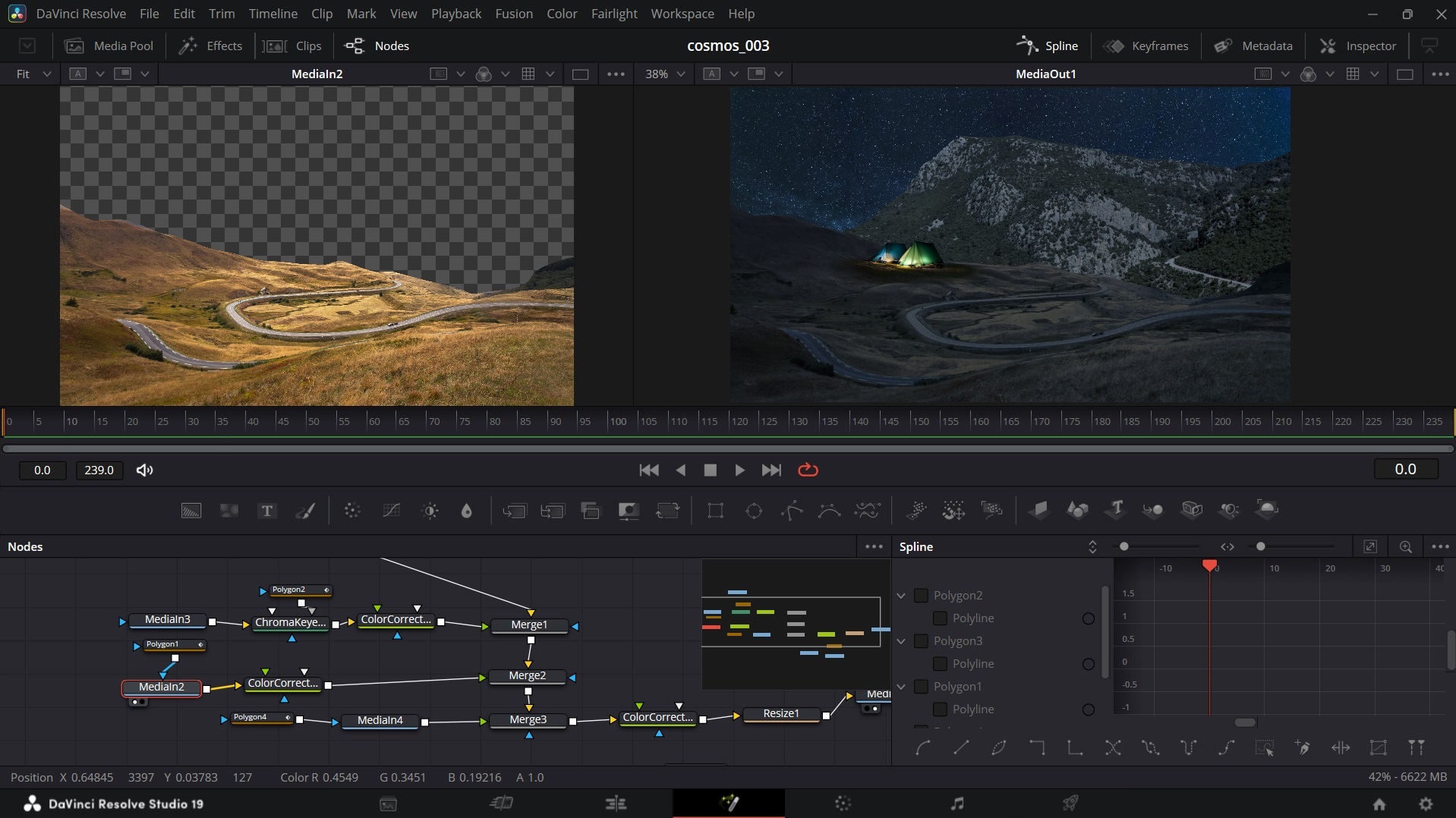
Task: Select the Merge2 node
Action: (527, 676)
